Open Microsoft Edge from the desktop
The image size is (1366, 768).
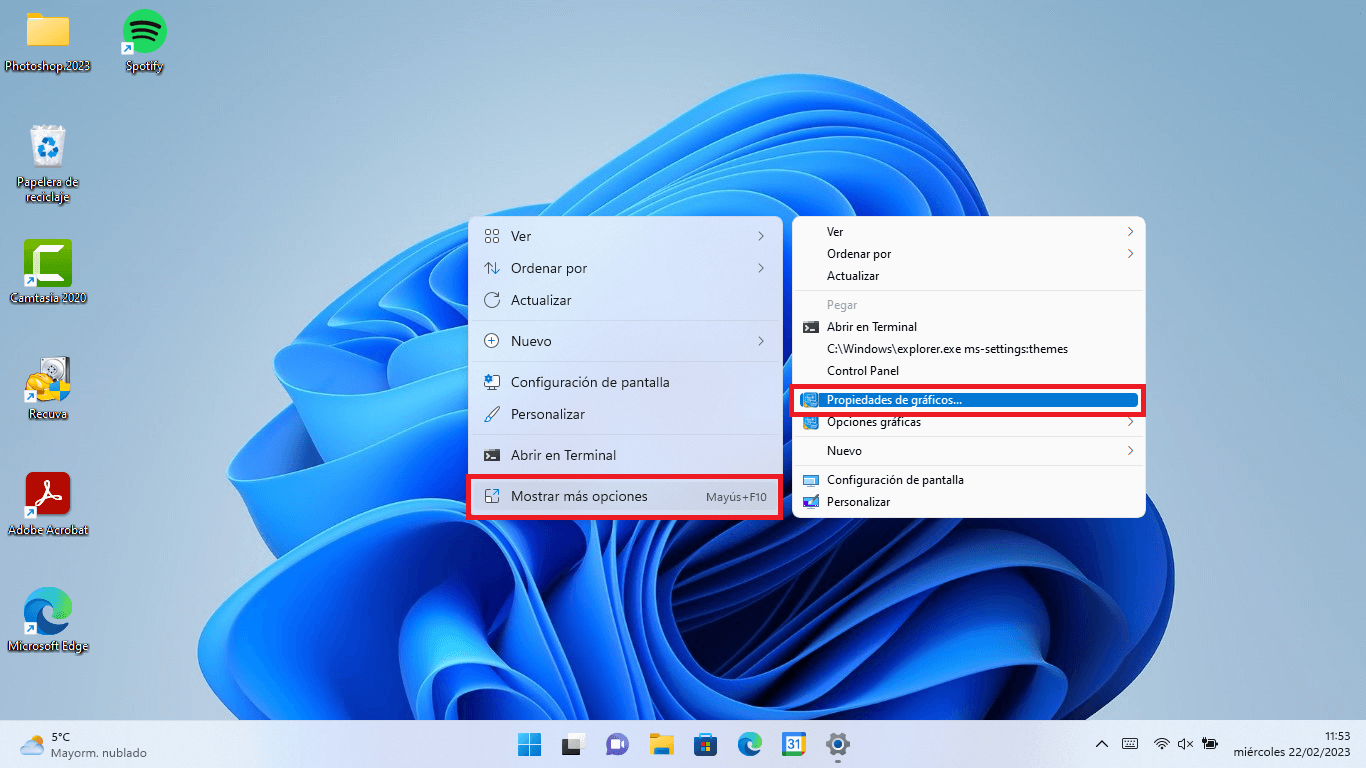point(47,607)
